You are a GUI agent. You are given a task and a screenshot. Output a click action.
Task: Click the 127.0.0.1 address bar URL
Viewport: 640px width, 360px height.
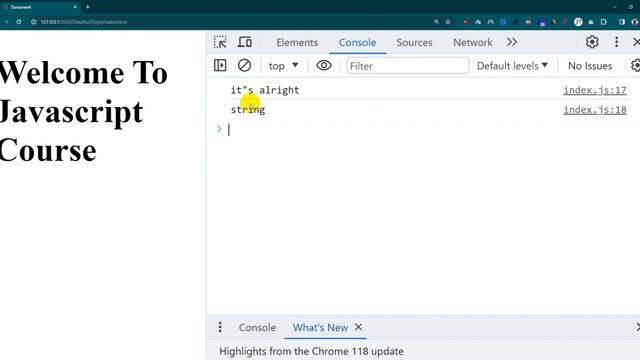[84, 22]
